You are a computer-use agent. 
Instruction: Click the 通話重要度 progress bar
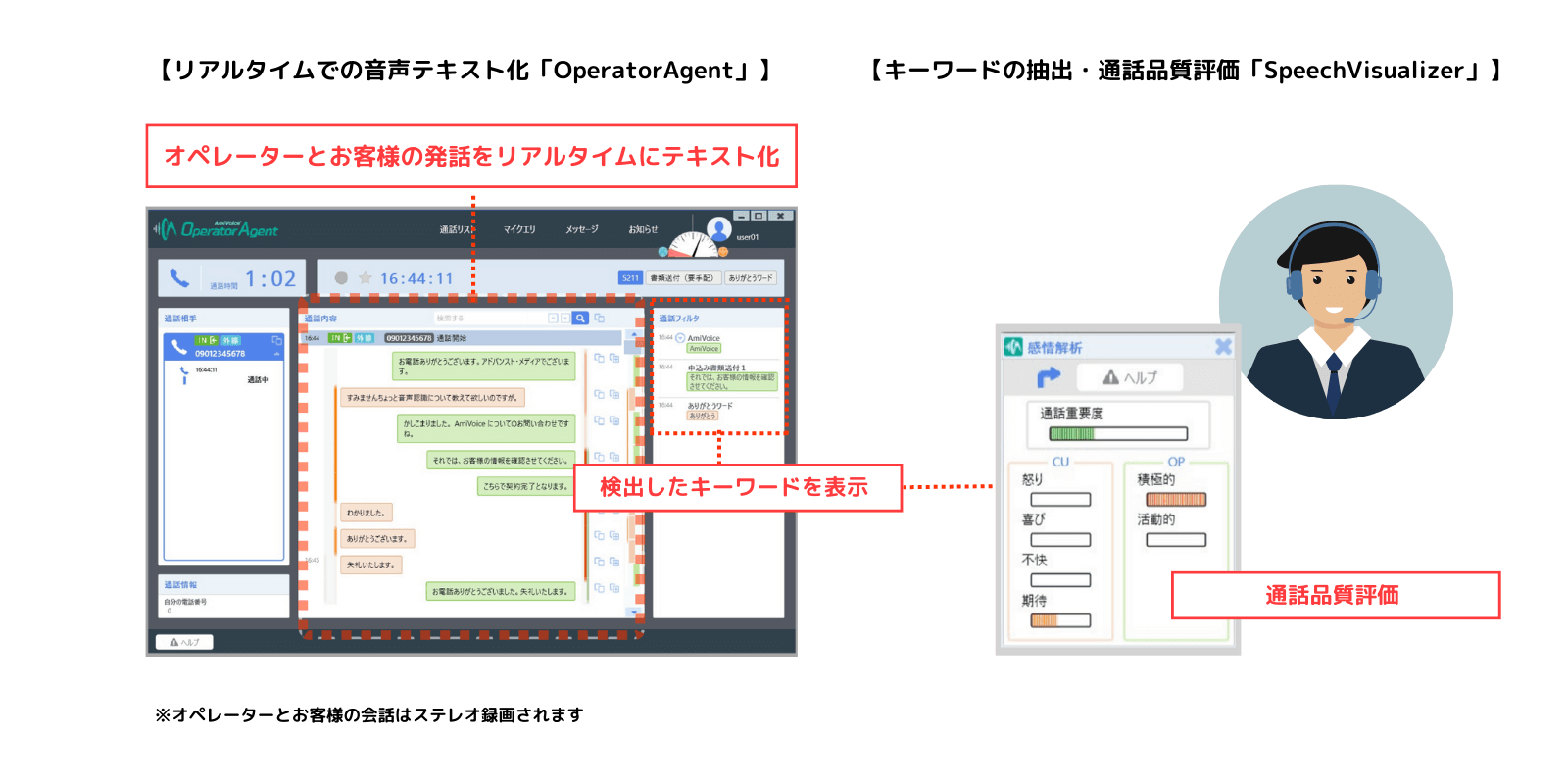pos(1118,434)
